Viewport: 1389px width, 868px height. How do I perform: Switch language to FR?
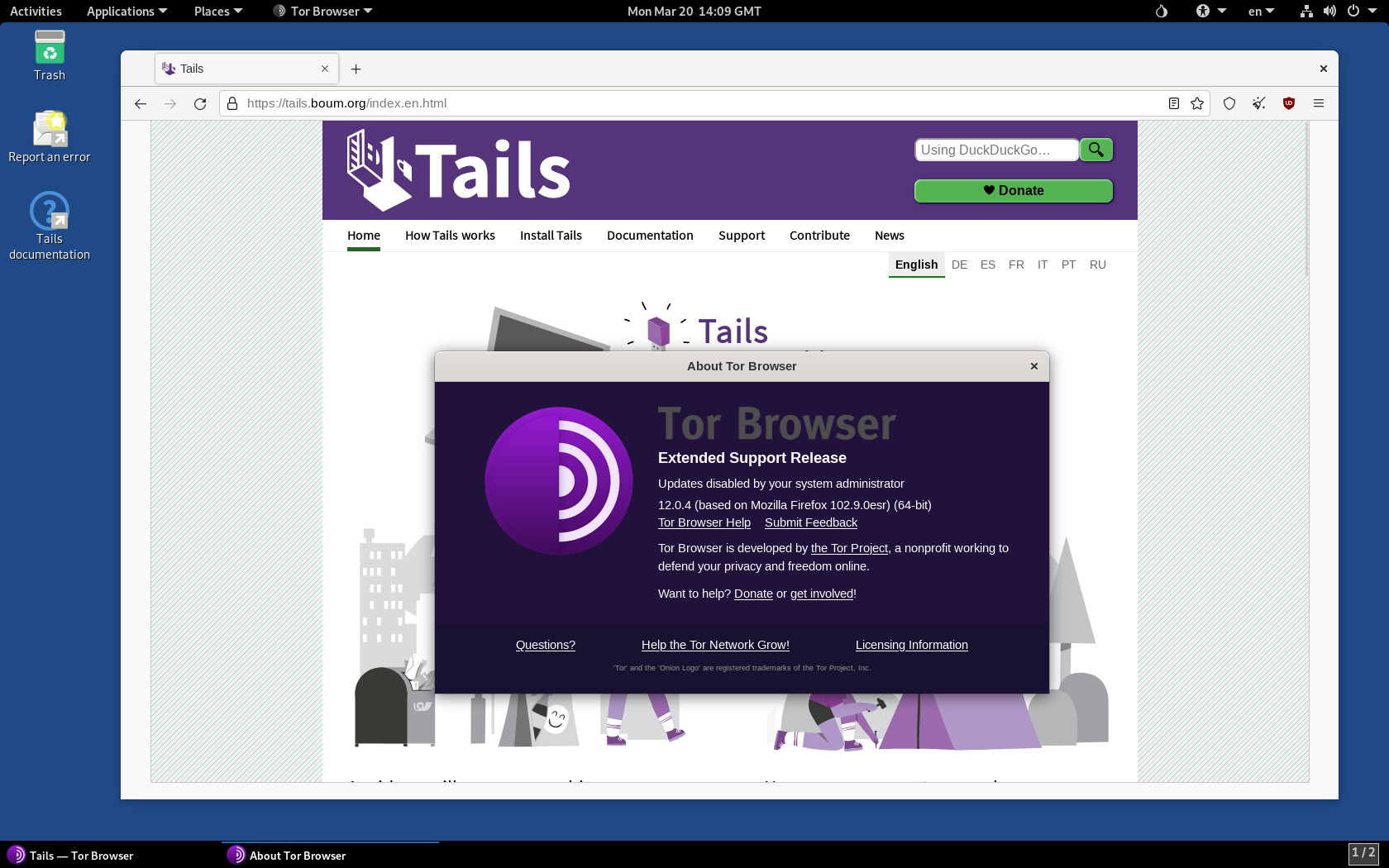point(1016,265)
